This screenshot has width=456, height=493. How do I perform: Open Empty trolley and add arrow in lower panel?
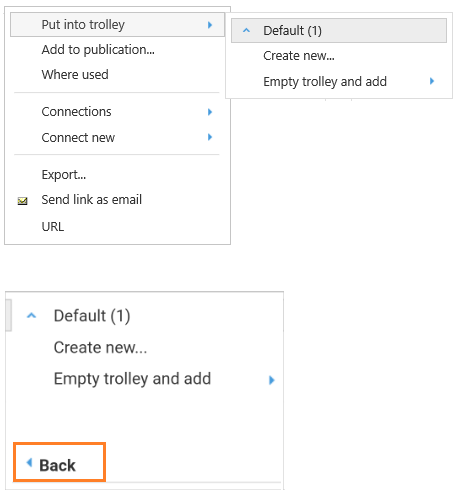click(272, 380)
